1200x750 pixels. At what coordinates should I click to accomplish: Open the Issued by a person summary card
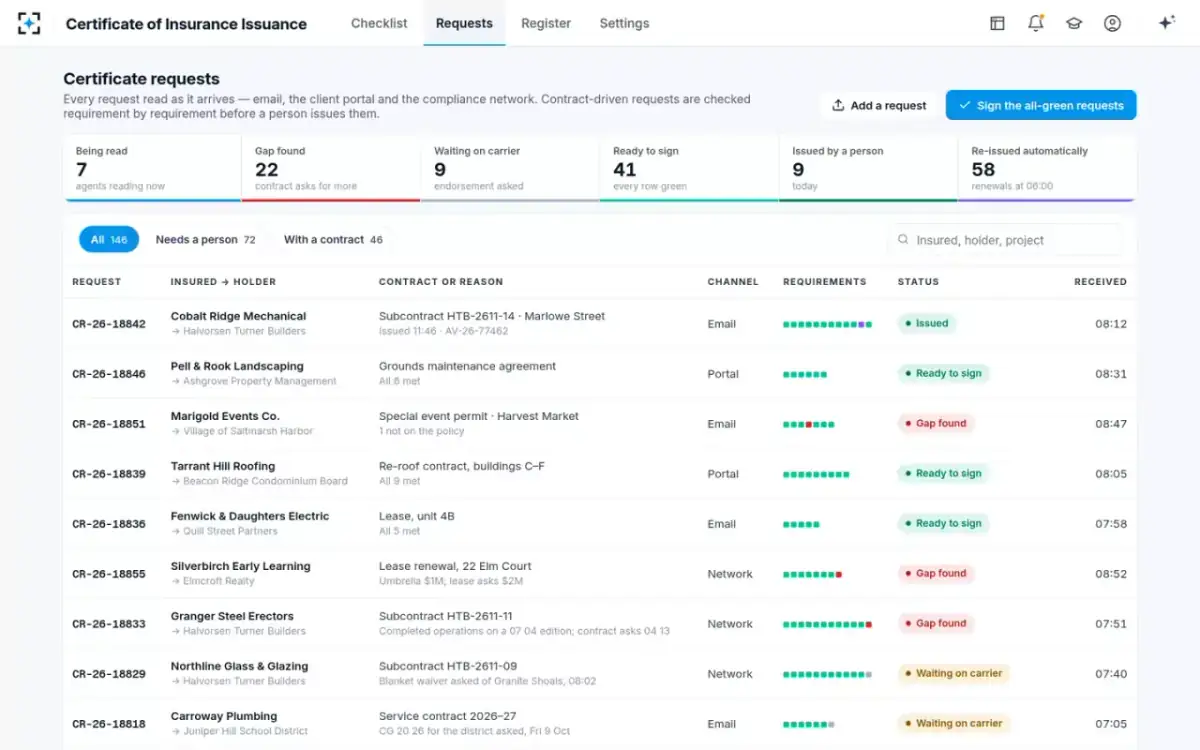868,168
